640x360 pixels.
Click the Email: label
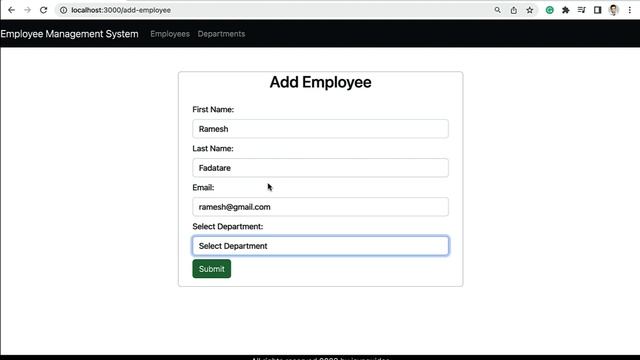[x=203, y=187]
